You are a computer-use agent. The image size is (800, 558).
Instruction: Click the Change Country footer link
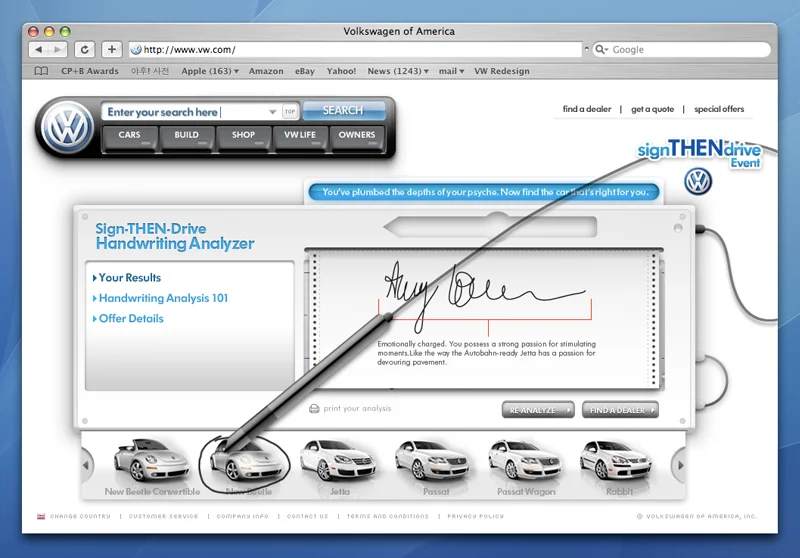tap(80, 516)
